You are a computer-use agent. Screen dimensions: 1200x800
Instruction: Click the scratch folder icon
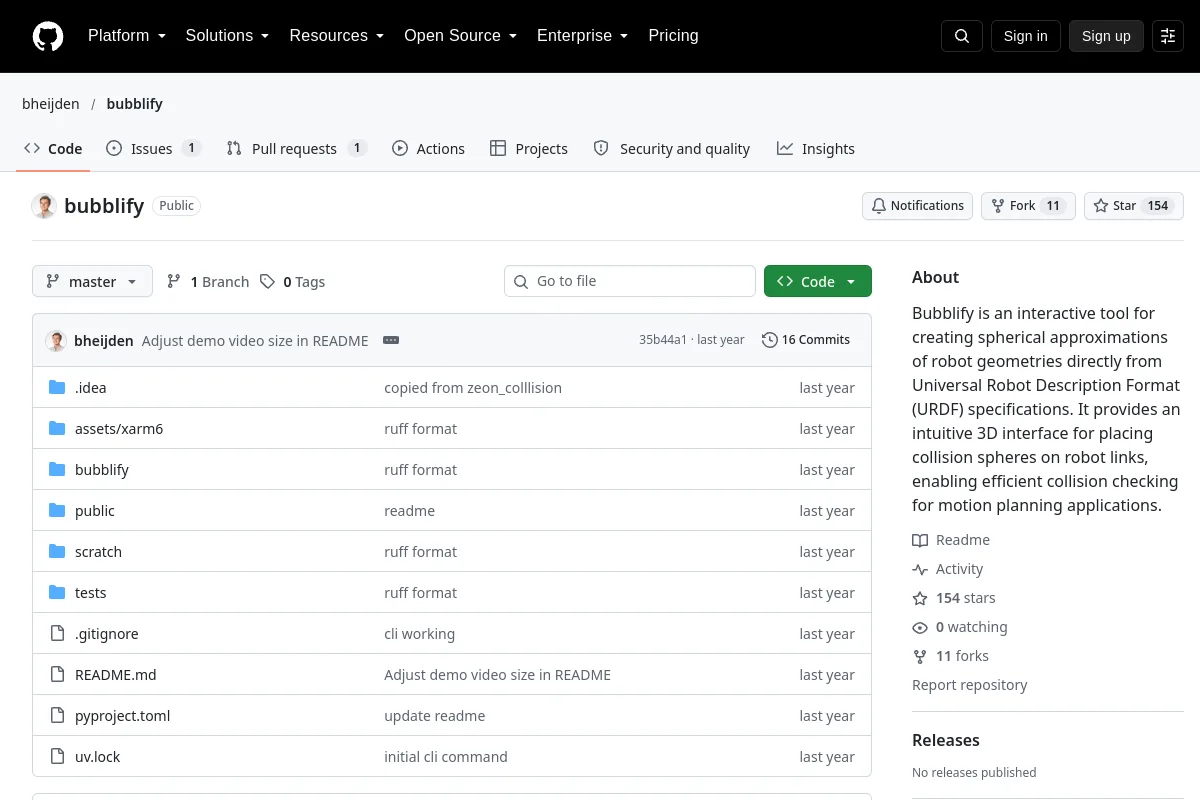57,552
